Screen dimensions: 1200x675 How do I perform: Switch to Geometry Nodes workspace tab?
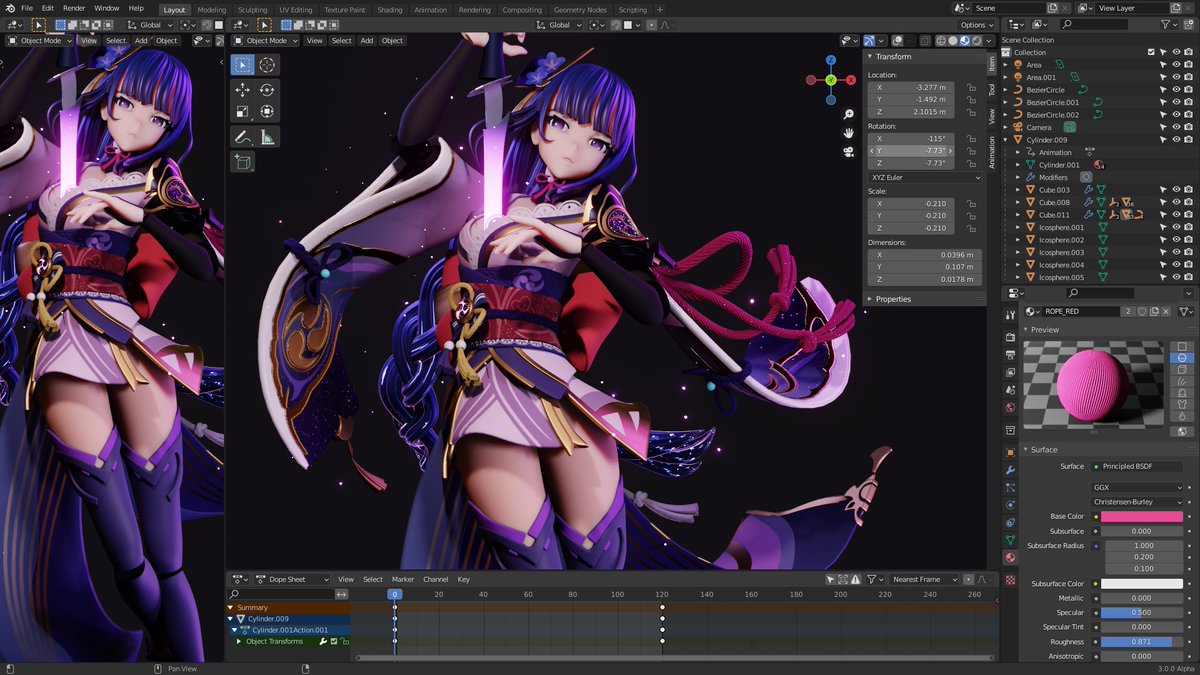point(581,9)
